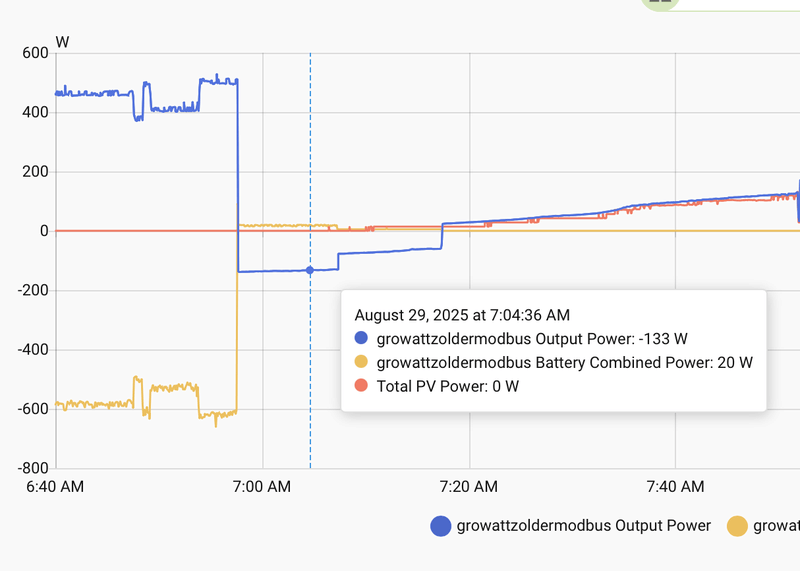Click the W unit label above the y-axis
Image resolution: width=800 pixels, height=571 pixels.
pos(62,41)
